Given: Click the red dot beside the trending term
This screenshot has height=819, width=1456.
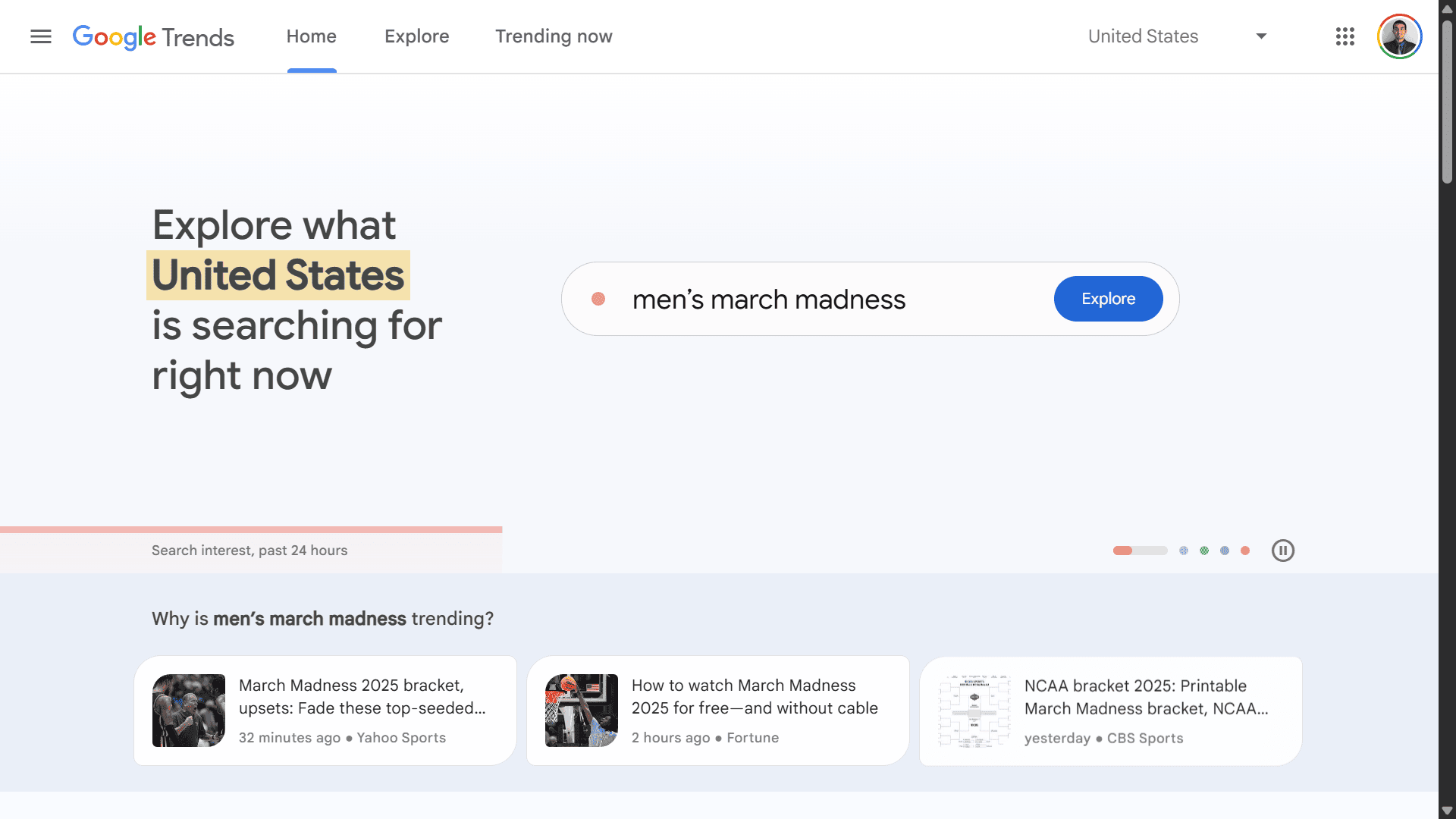Looking at the screenshot, I should (598, 299).
